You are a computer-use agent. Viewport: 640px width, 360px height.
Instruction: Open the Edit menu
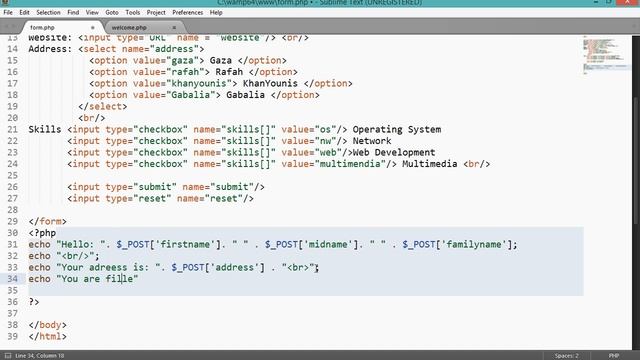[x=24, y=13]
